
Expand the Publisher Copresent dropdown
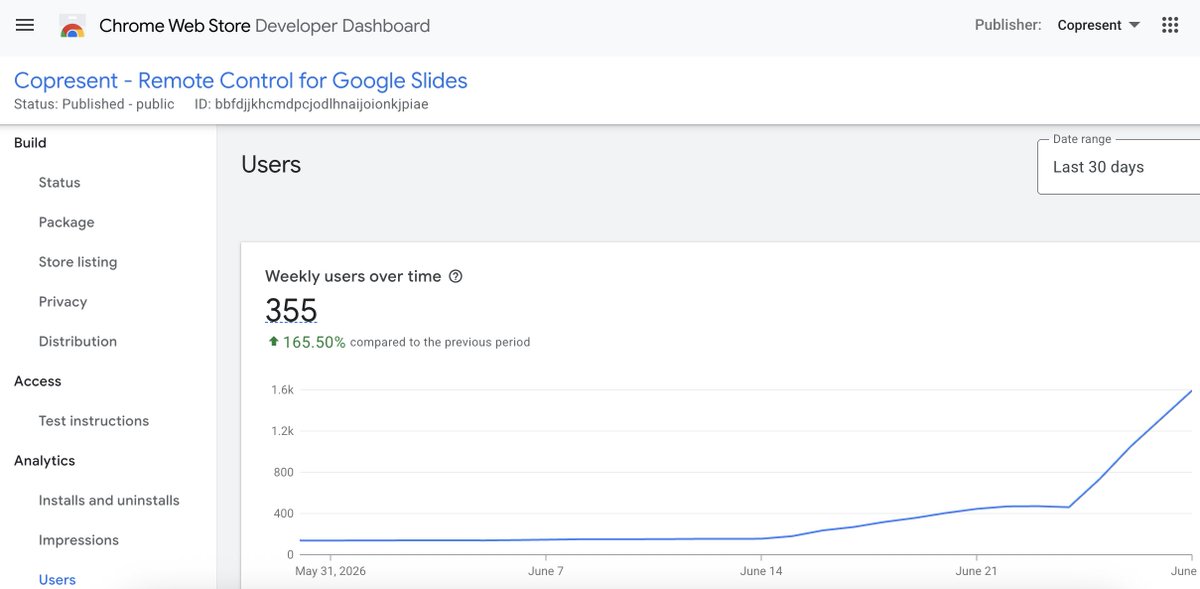point(1099,25)
